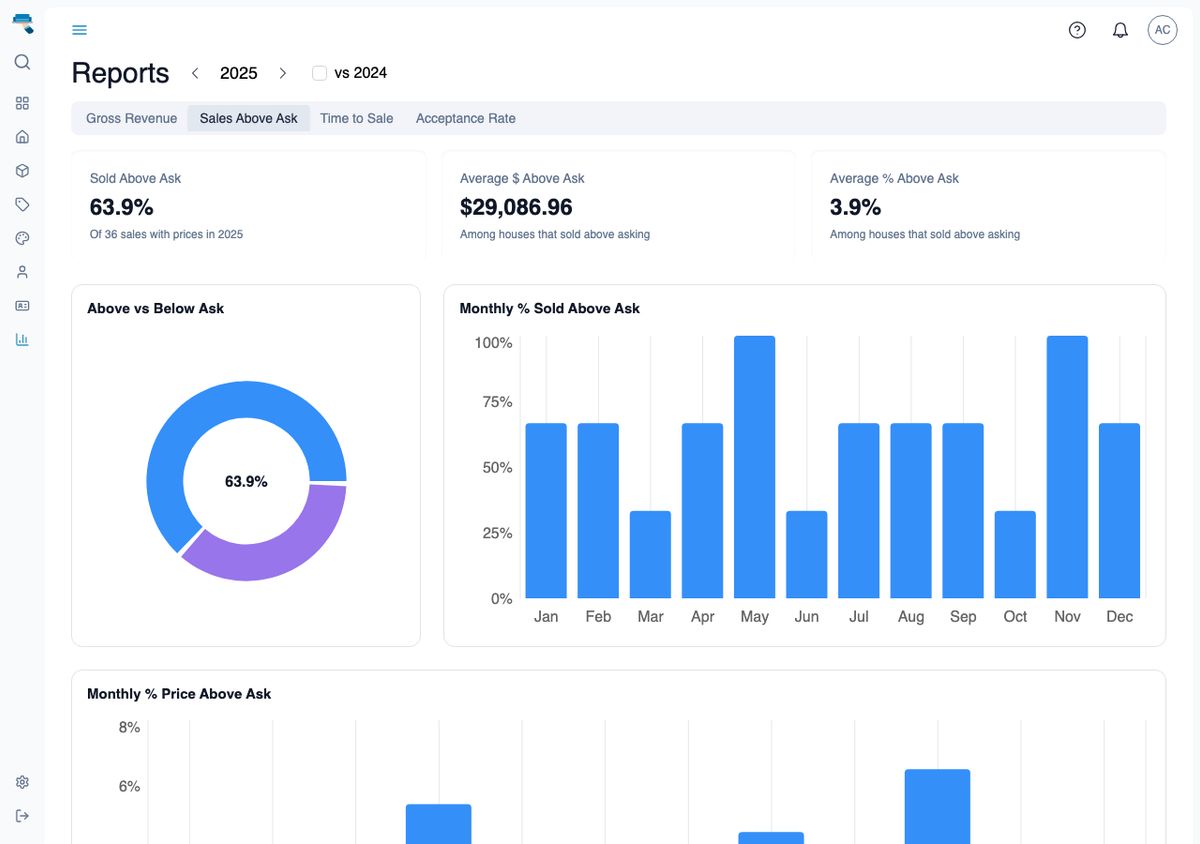This screenshot has height=844, width=1200.
Task: Open settings gear in sidebar
Action: click(x=22, y=782)
